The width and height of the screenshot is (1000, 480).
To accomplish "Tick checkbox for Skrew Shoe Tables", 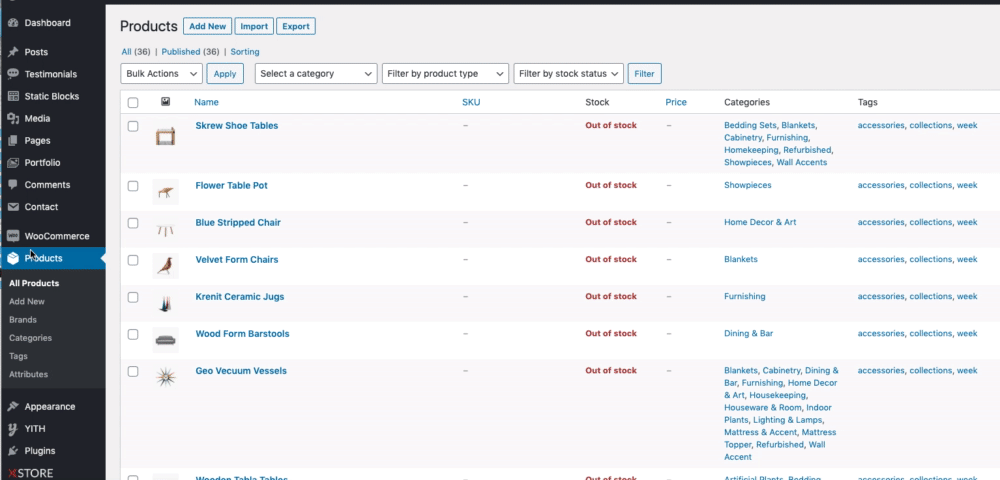I will (133, 126).
